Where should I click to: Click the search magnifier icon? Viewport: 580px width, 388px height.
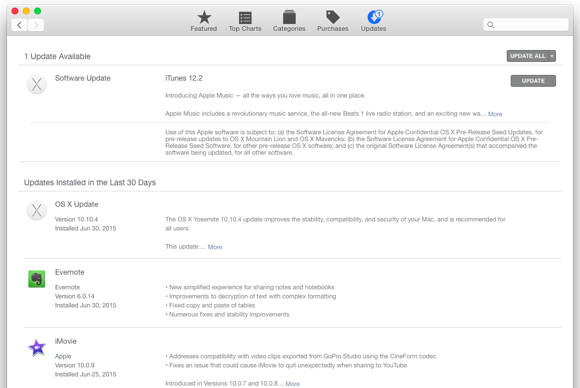click(490, 25)
